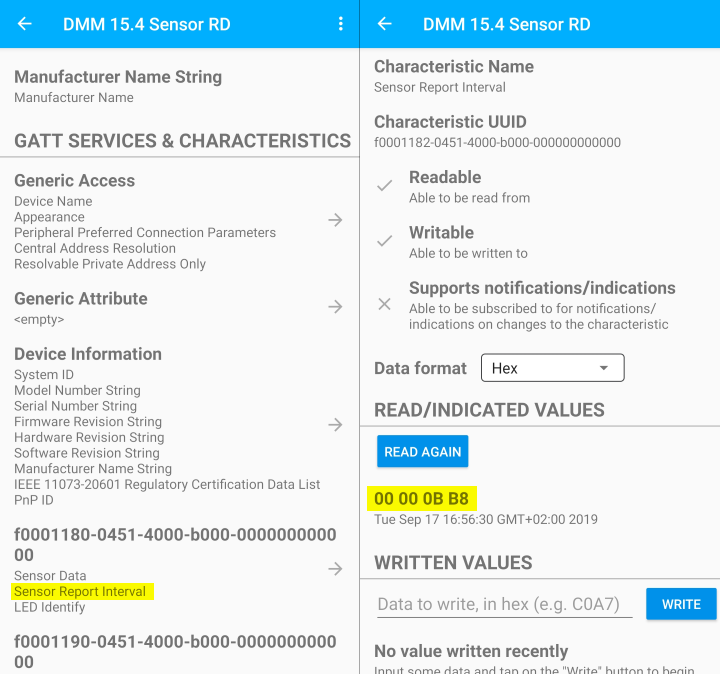The image size is (720, 674).
Task: Tap the Device Information service heading
Action: (x=88, y=354)
